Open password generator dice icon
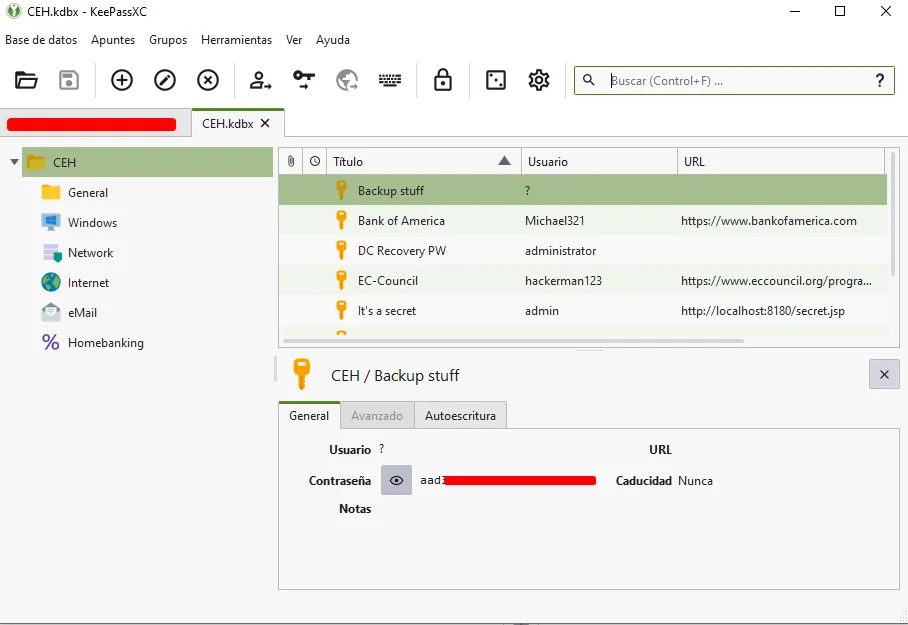 pos(496,80)
